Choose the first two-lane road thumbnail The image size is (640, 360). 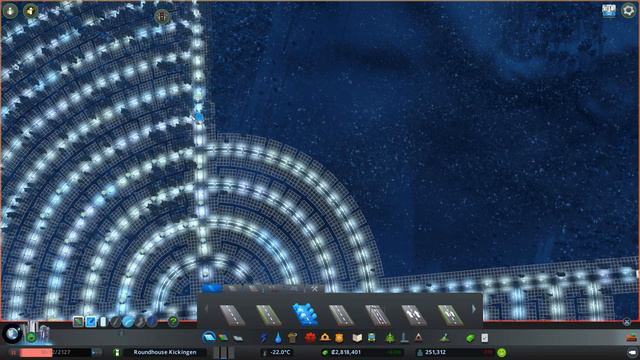pyautogui.click(x=232, y=315)
